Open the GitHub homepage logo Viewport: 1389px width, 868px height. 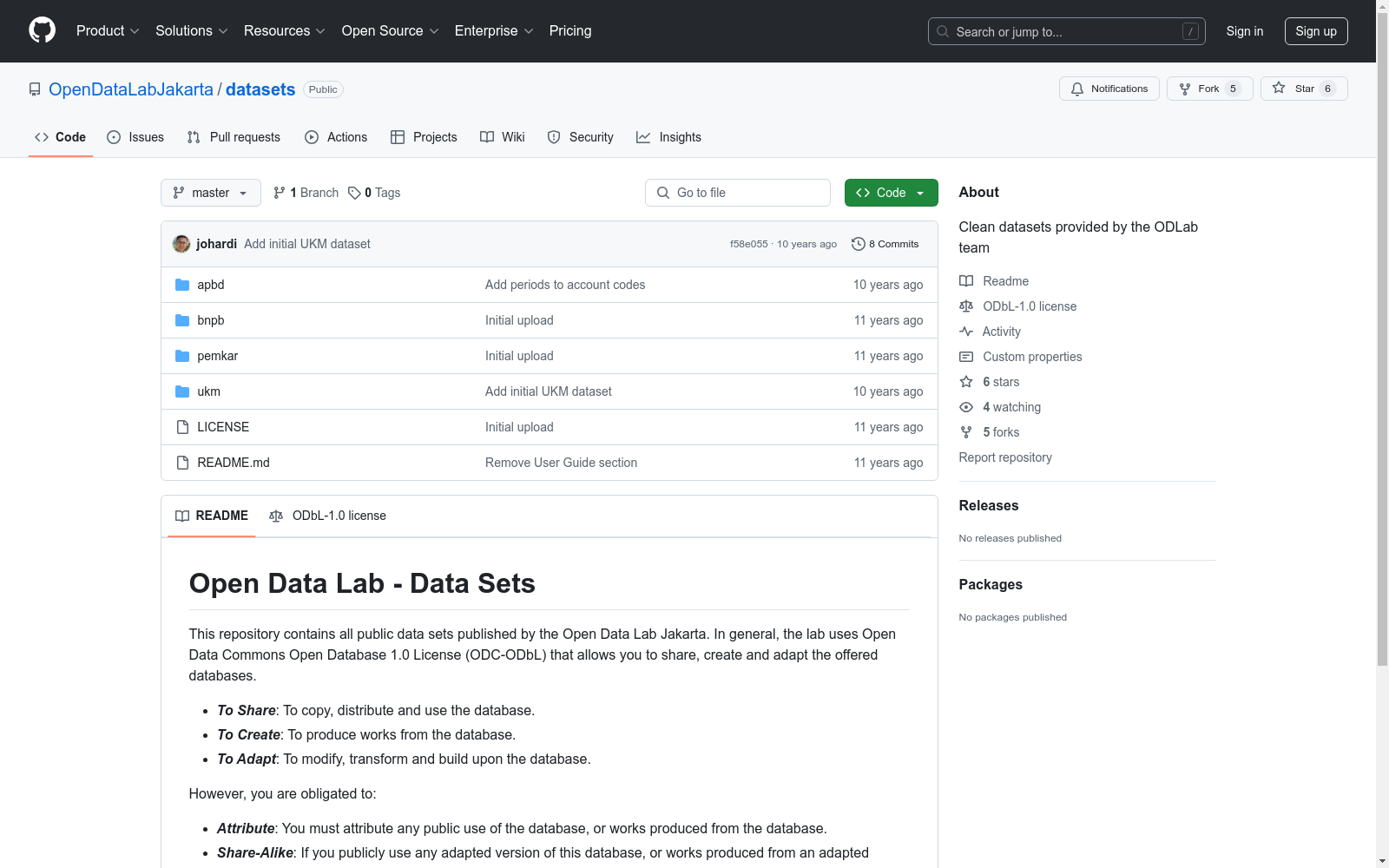42,30
